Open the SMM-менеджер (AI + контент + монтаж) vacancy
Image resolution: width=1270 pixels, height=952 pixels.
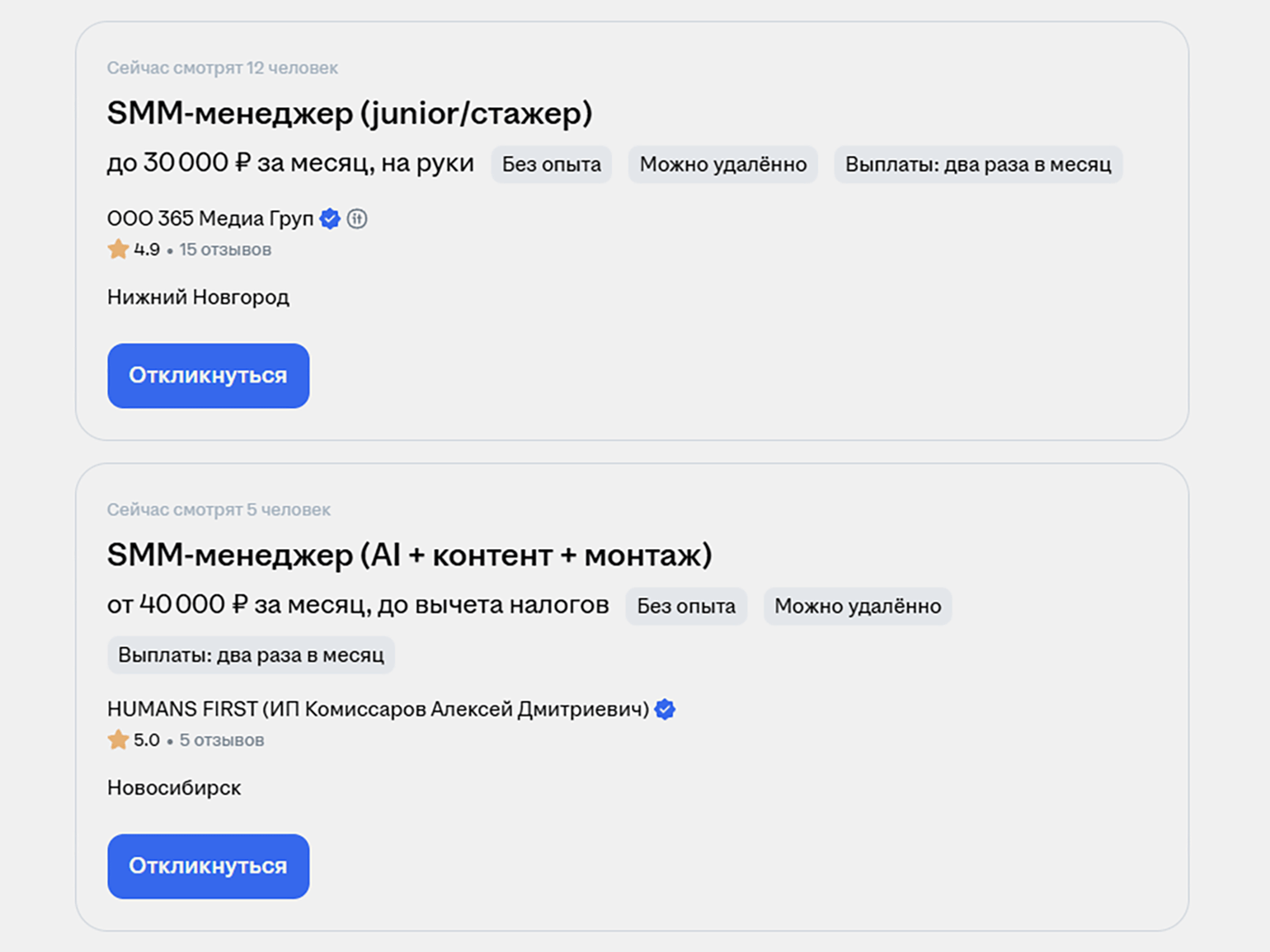409,555
